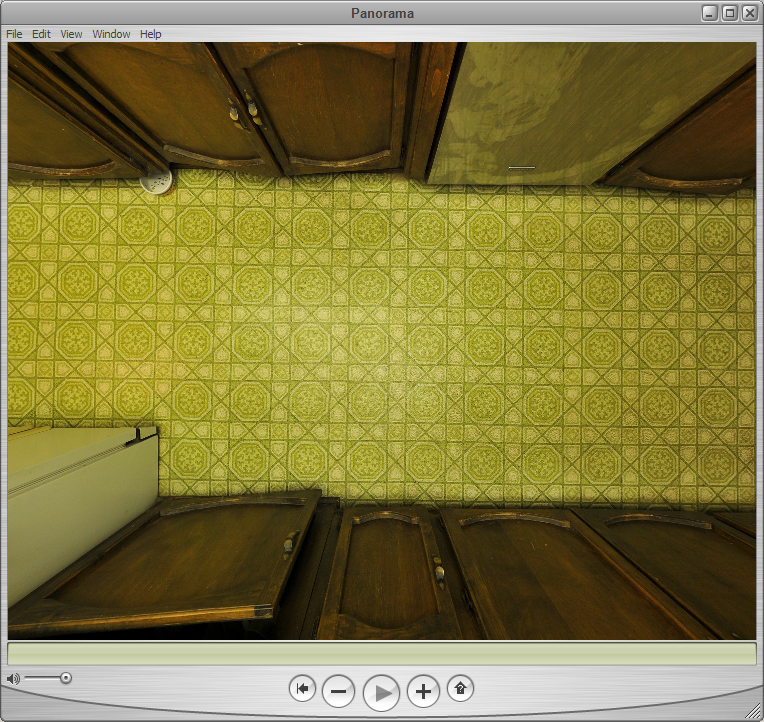Click the light green status bar
Screen dimensions: 764x722
pyautogui.click(x=382, y=654)
